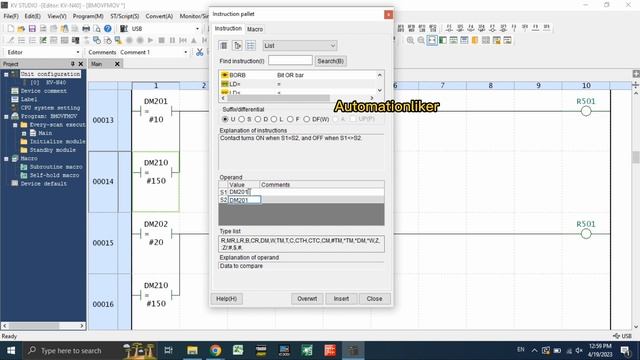Click the PLC communication settings icon beside USB

tap(124, 29)
